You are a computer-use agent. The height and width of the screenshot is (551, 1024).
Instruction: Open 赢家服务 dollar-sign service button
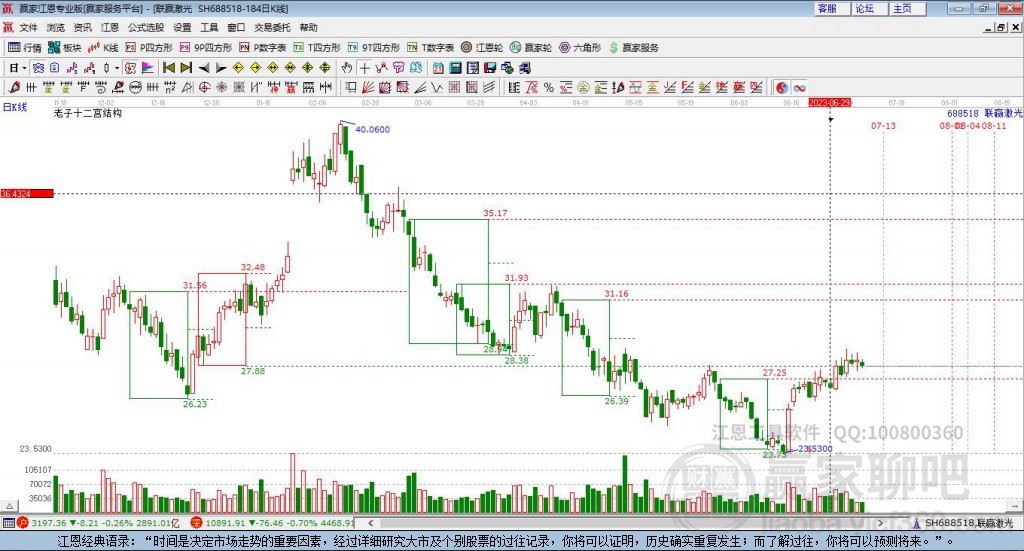(633, 48)
